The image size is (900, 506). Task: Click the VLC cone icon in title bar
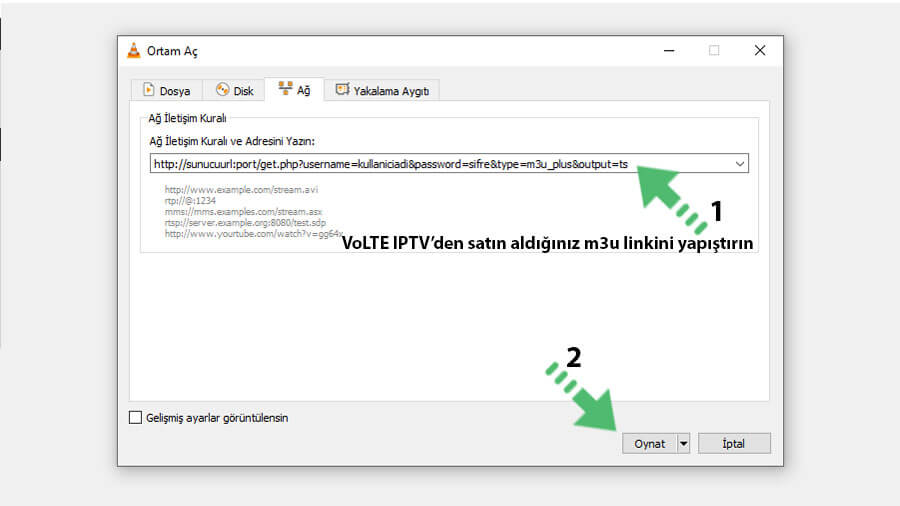pyautogui.click(x=134, y=50)
